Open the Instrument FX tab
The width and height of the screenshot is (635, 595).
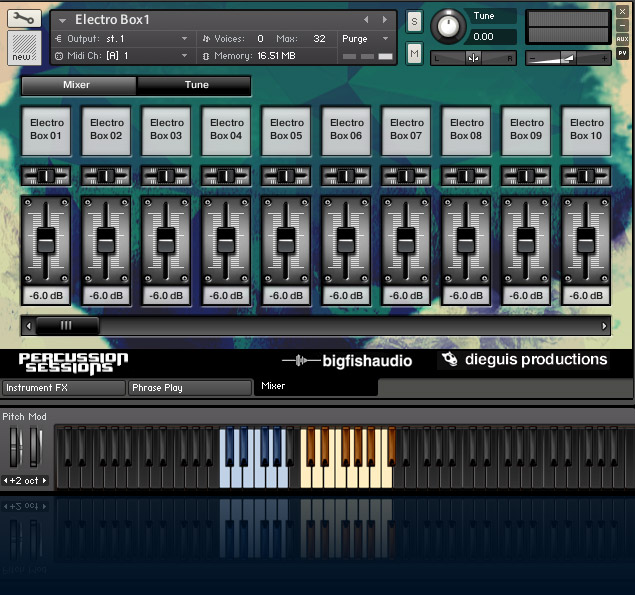63,388
